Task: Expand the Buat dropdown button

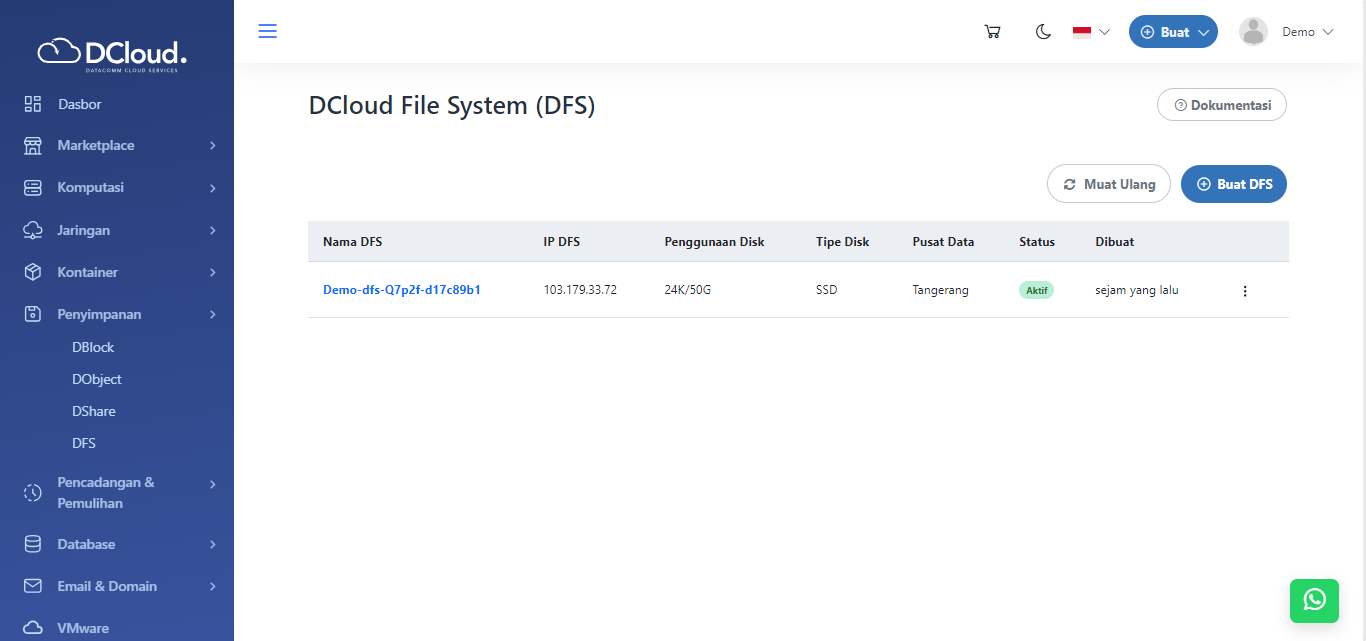Action: [x=1173, y=32]
